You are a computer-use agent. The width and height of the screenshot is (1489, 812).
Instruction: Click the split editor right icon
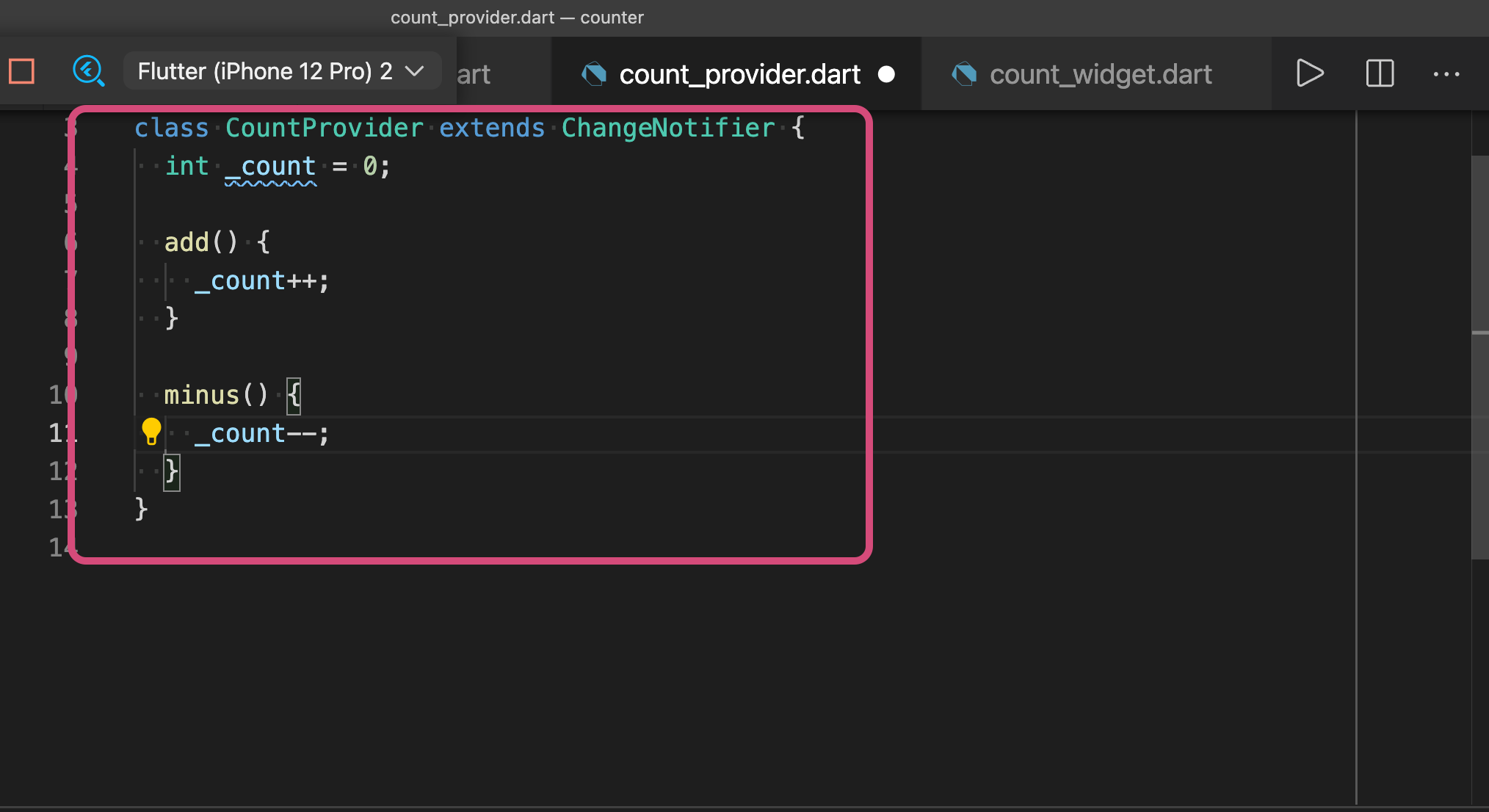(x=1380, y=73)
